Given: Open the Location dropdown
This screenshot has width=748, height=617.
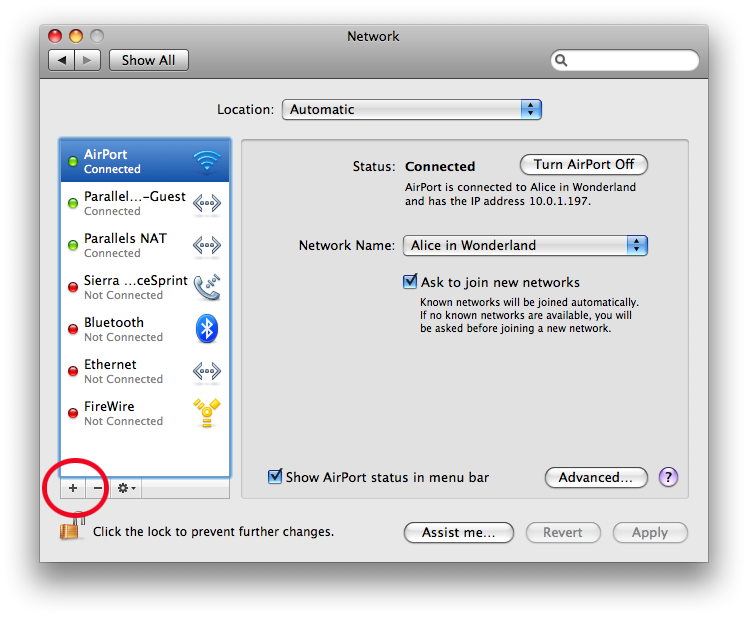Looking at the screenshot, I should 412,109.
